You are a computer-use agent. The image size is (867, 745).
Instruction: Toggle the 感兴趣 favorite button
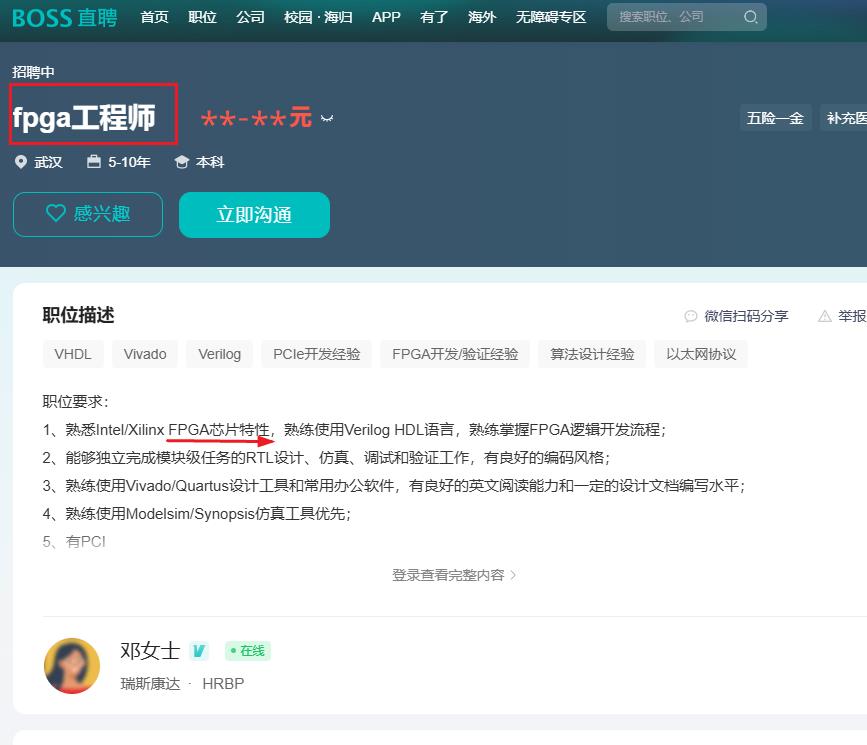click(88, 214)
